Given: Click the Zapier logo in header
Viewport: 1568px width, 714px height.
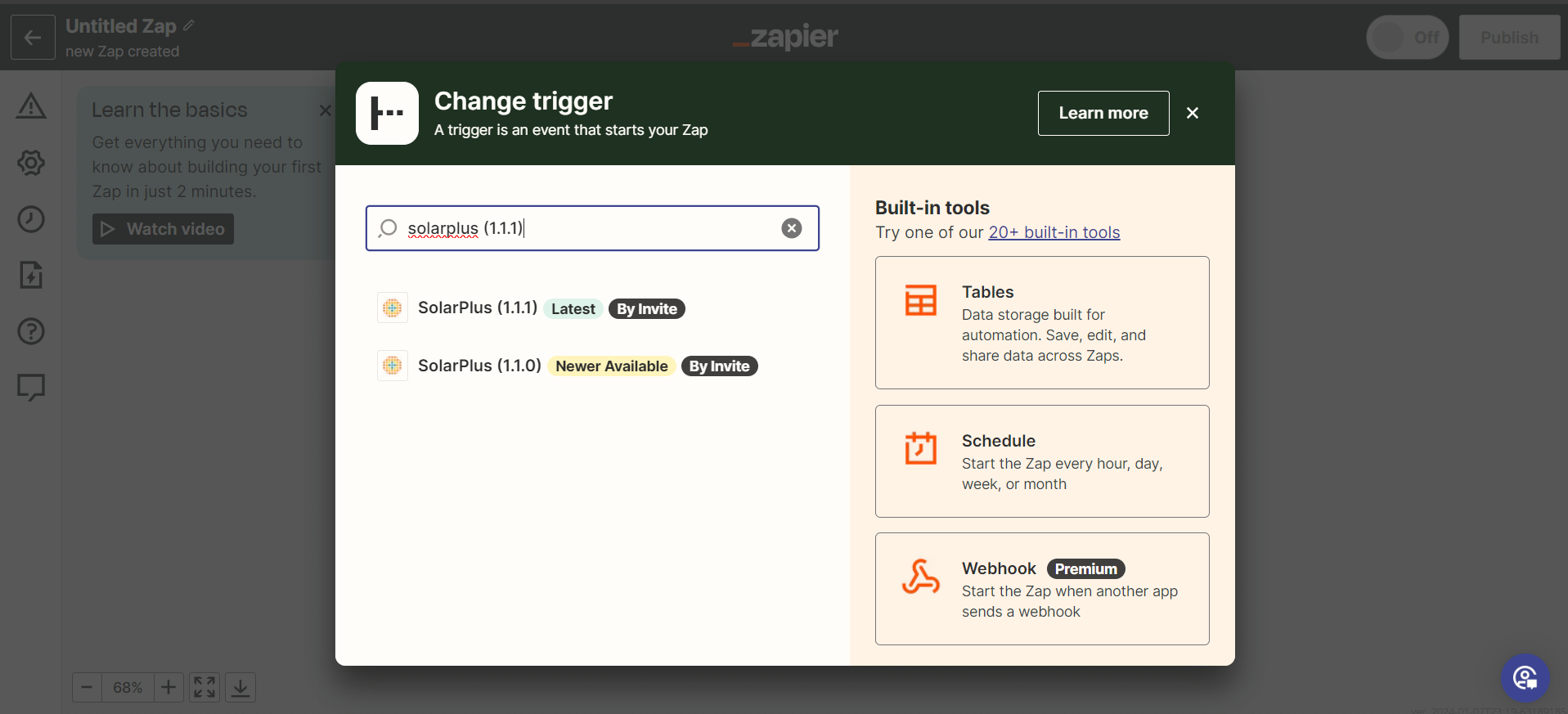Looking at the screenshot, I should (x=785, y=37).
